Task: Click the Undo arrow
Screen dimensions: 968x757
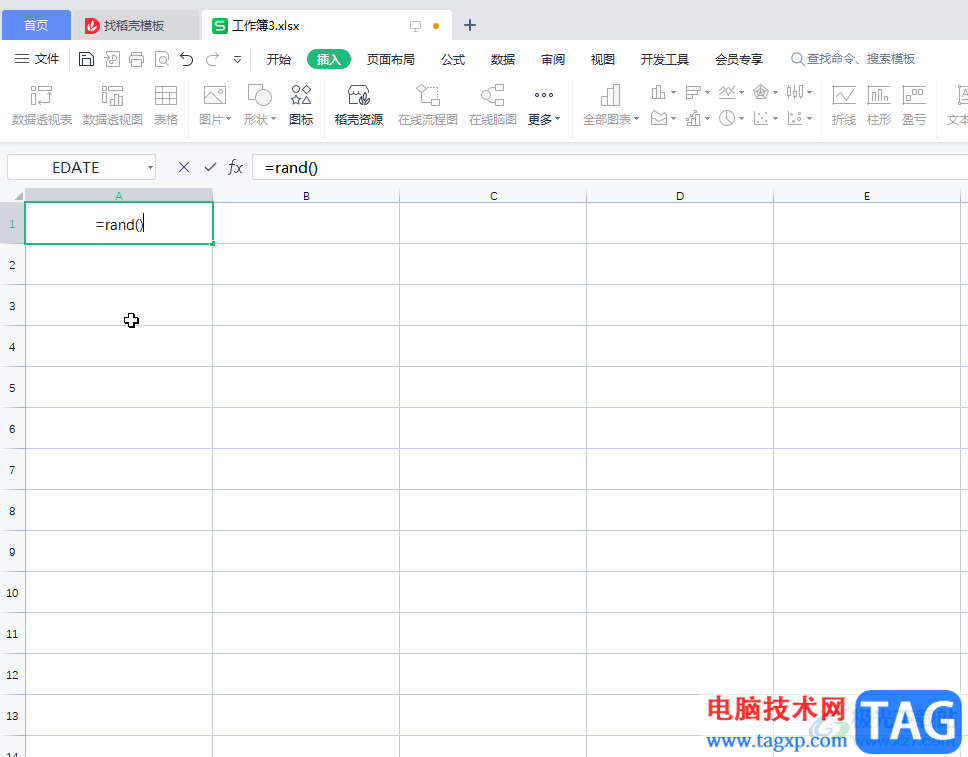Action: pyautogui.click(x=187, y=59)
